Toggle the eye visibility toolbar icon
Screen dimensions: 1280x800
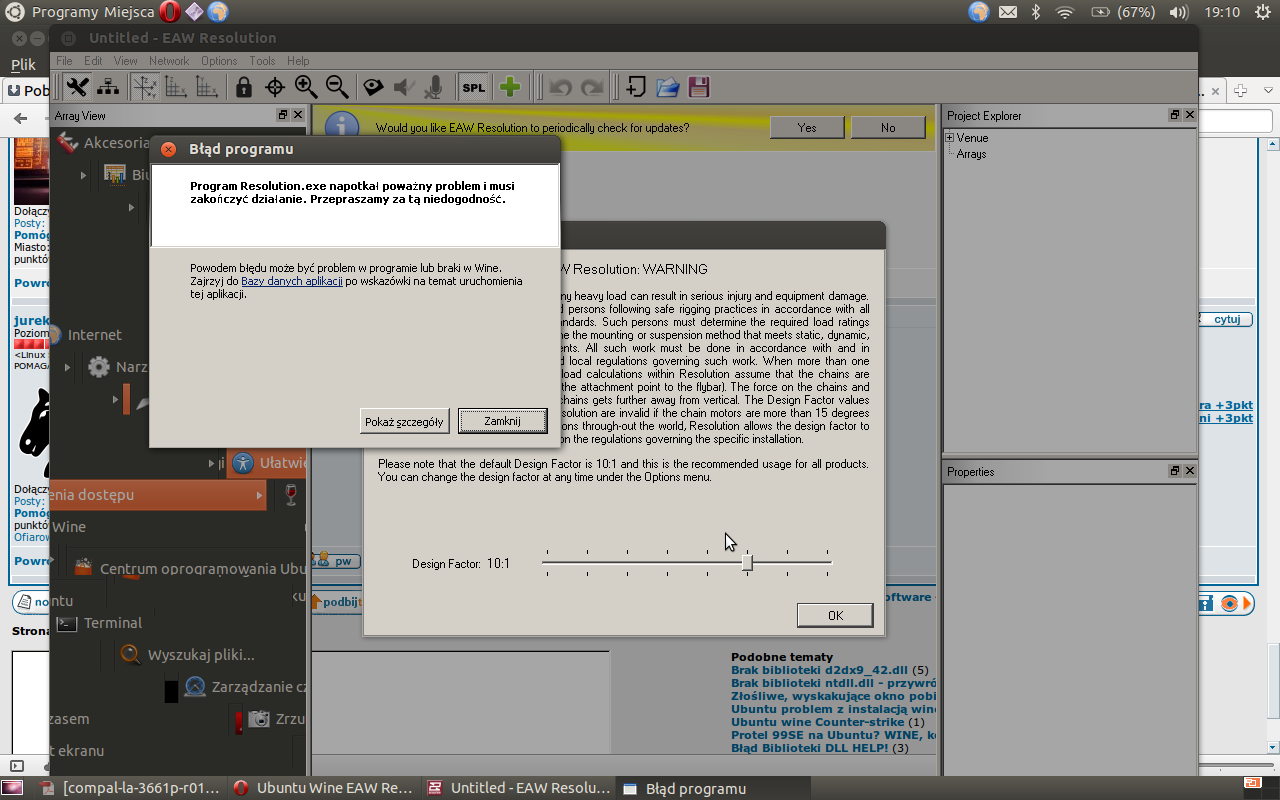click(x=373, y=87)
